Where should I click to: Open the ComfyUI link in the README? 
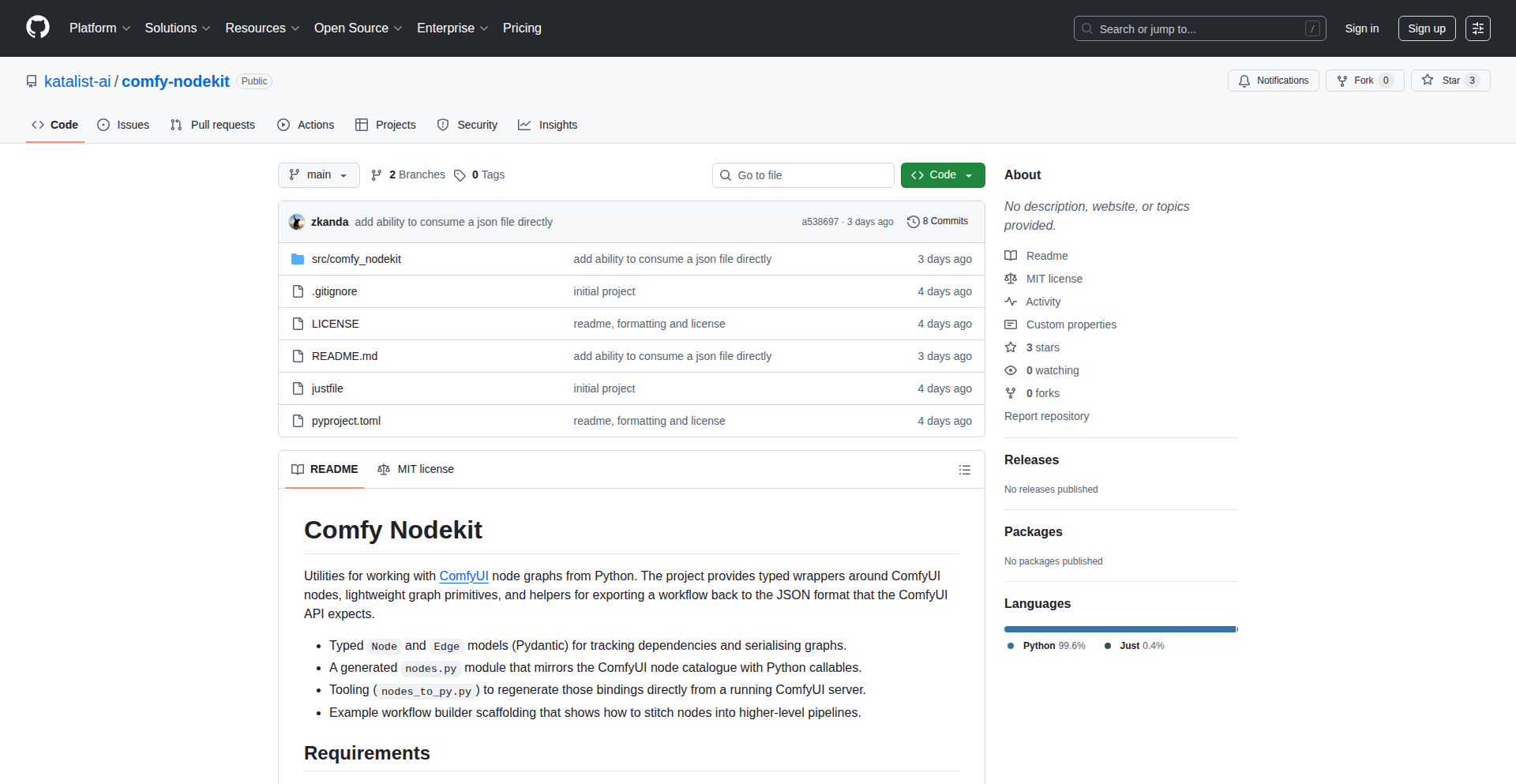coord(463,576)
